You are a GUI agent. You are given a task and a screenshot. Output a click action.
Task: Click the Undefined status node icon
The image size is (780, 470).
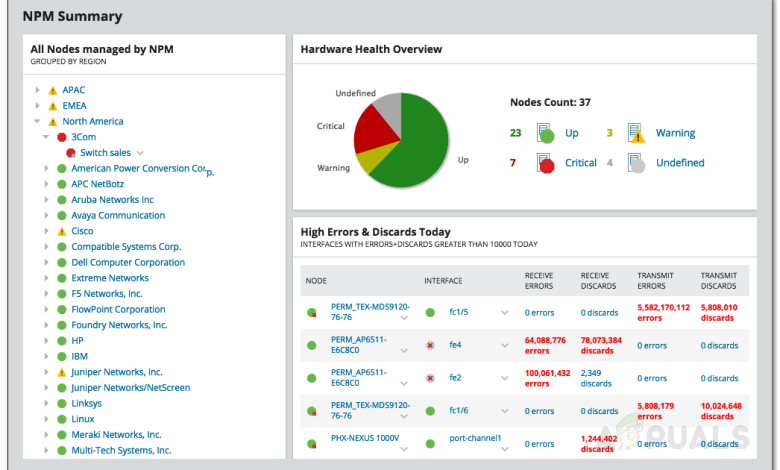[636, 163]
